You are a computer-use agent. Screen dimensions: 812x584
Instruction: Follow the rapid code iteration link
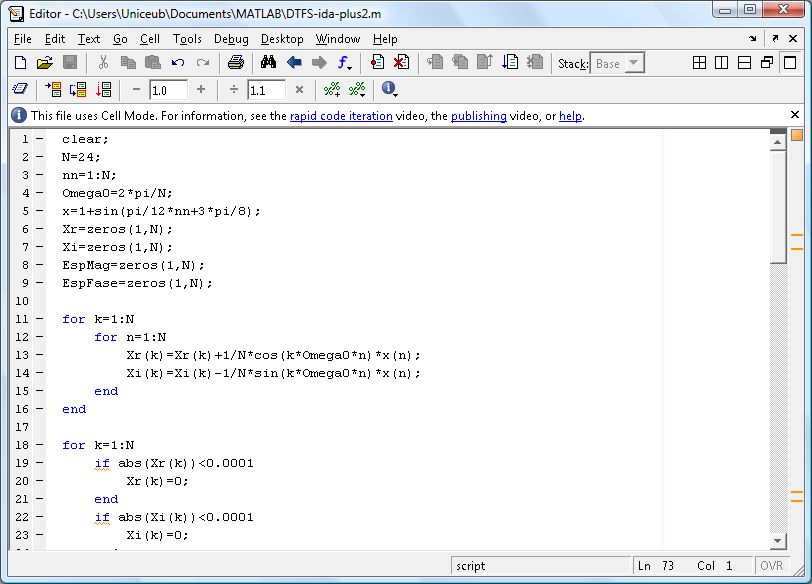pyautogui.click(x=341, y=116)
